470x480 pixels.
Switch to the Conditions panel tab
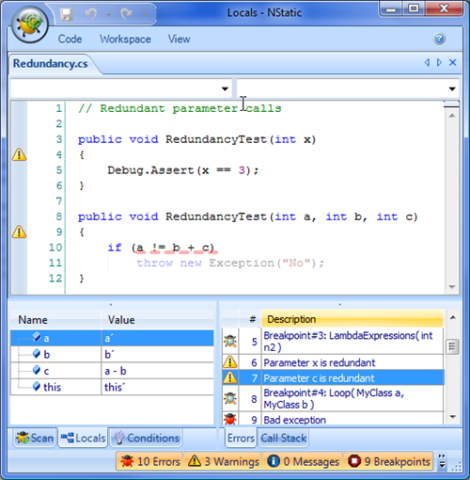147,438
